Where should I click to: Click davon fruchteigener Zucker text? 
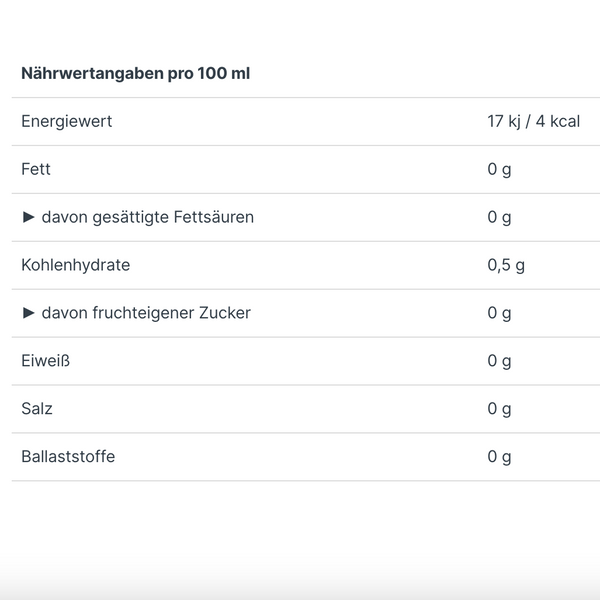[146, 313]
